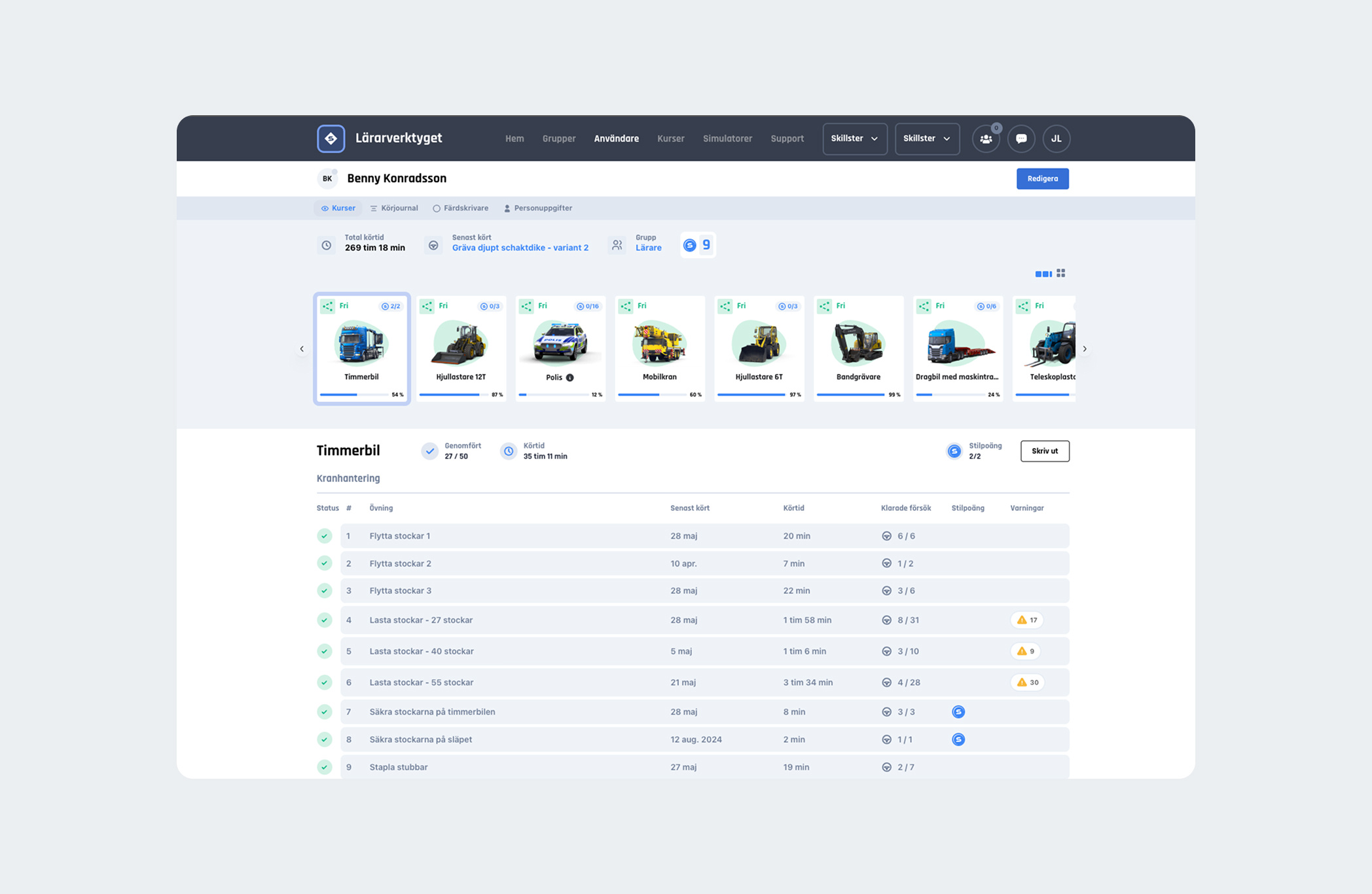This screenshot has width=1372, height=894.
Task: Click share icon on Timmerbil card
Action: 328,306
